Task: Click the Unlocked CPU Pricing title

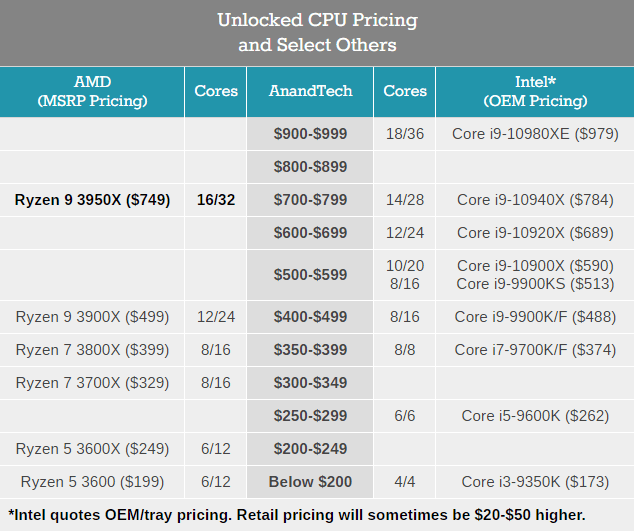Action: (317, 21)
